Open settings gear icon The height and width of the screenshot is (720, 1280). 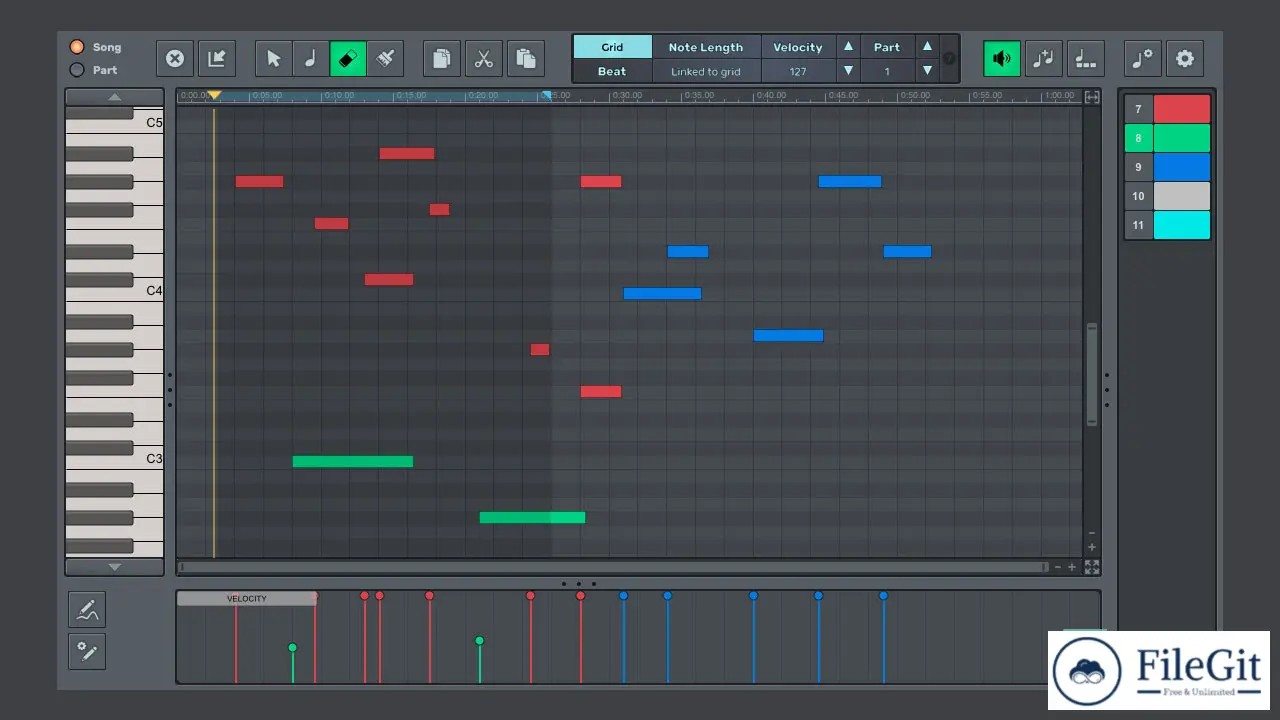tap(1185, 59)
